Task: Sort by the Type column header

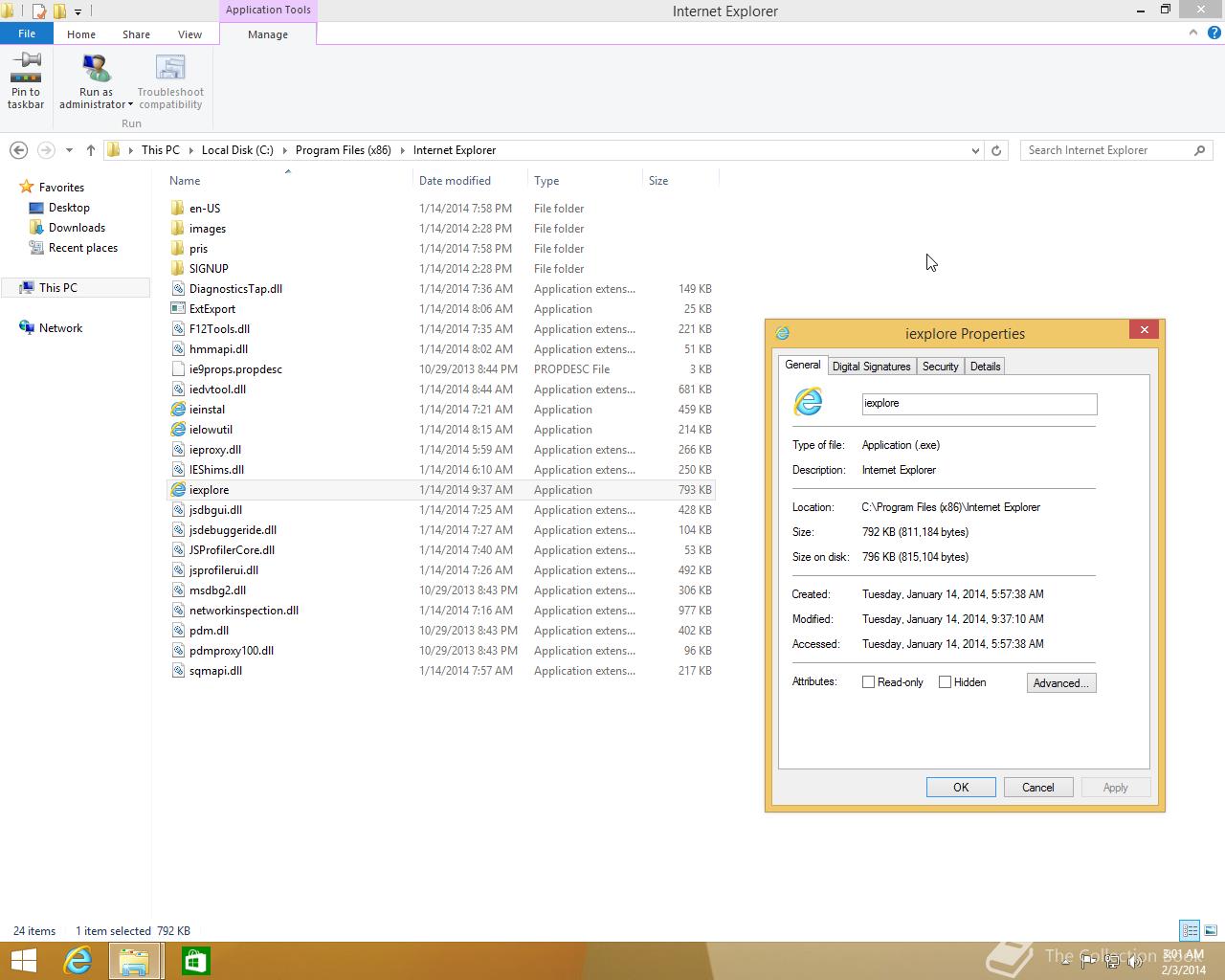Action: tap(585, 180)
